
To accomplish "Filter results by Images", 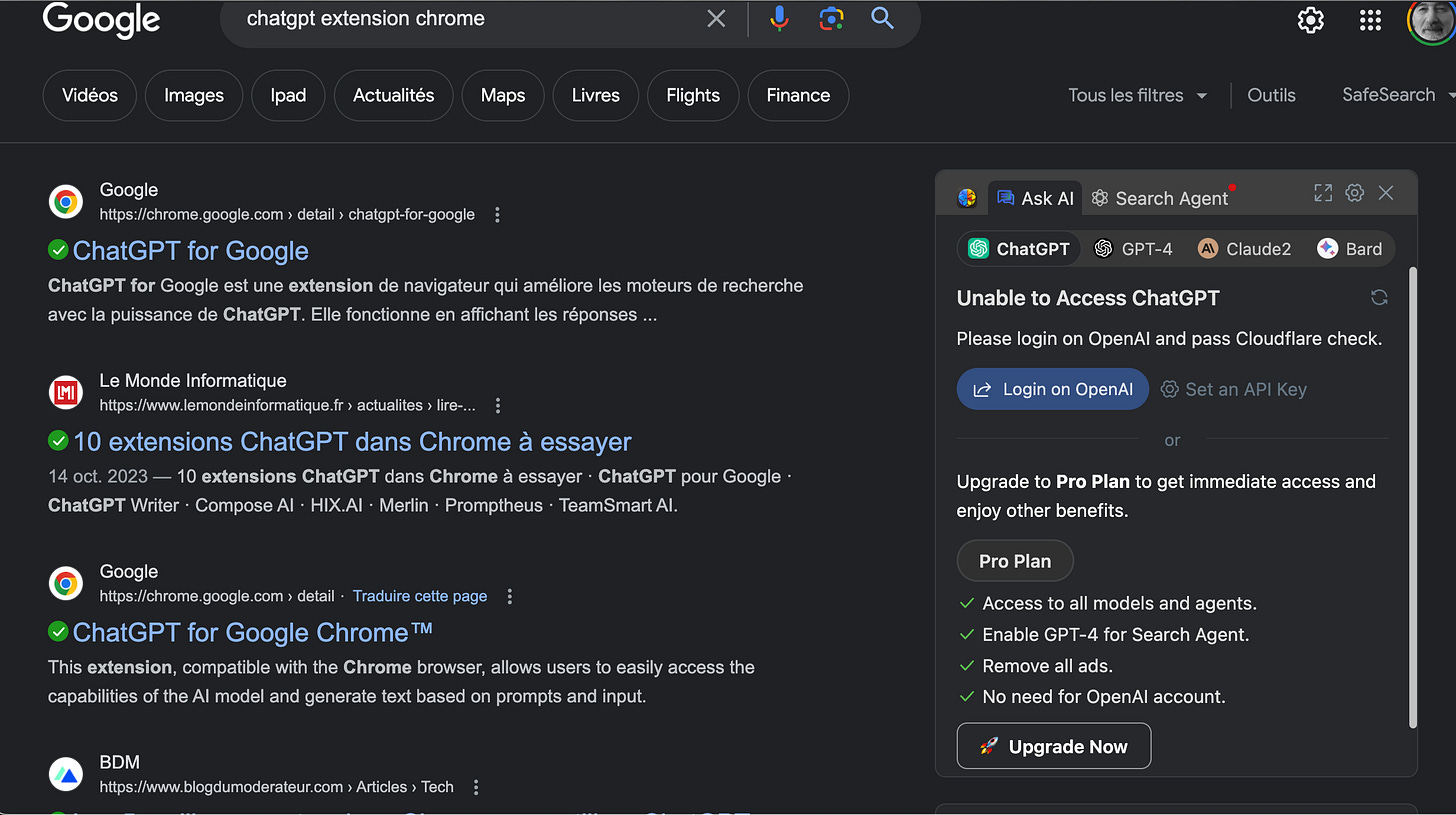I will pos(194,95).
